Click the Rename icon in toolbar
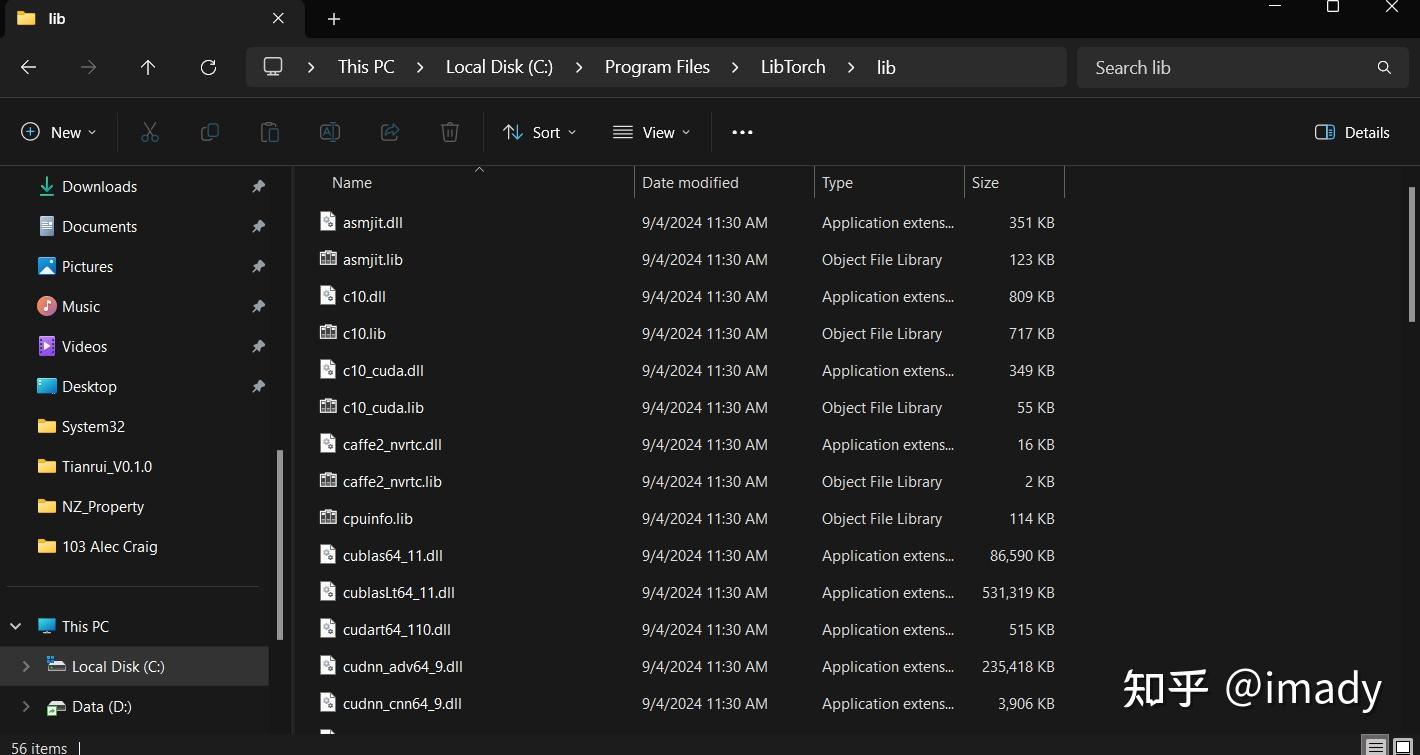Image resolution: width=1420 pixels, height=755 pixels. [330, 132]
